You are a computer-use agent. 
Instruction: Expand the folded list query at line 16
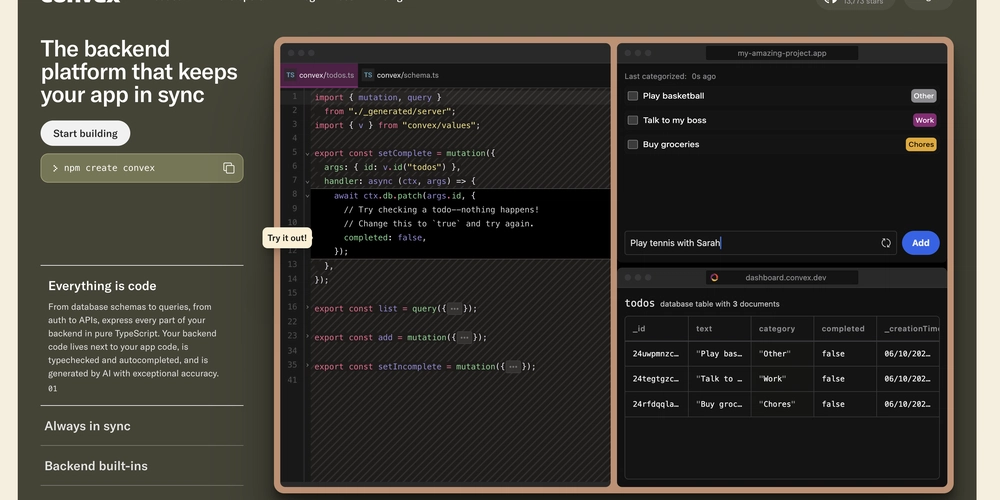[x=307, y=307]
